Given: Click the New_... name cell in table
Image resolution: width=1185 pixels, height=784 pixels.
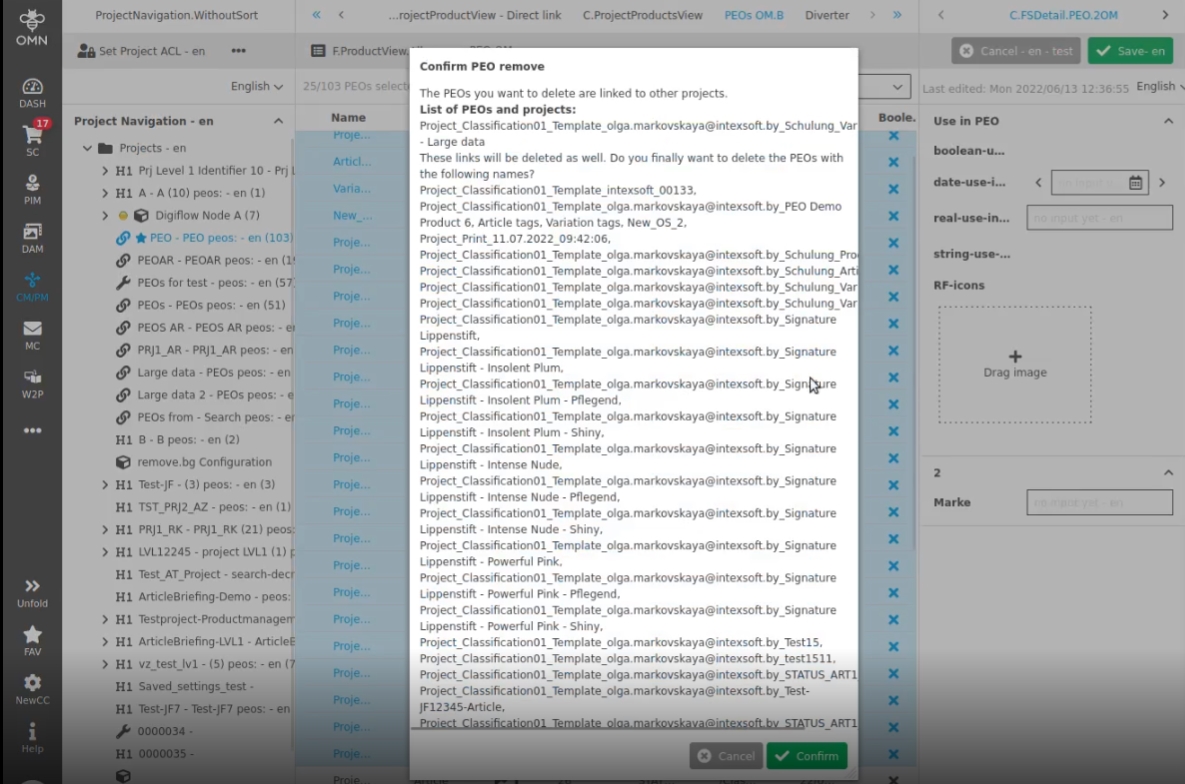Looking at the screenshot, I should click(x=352, y=215).
